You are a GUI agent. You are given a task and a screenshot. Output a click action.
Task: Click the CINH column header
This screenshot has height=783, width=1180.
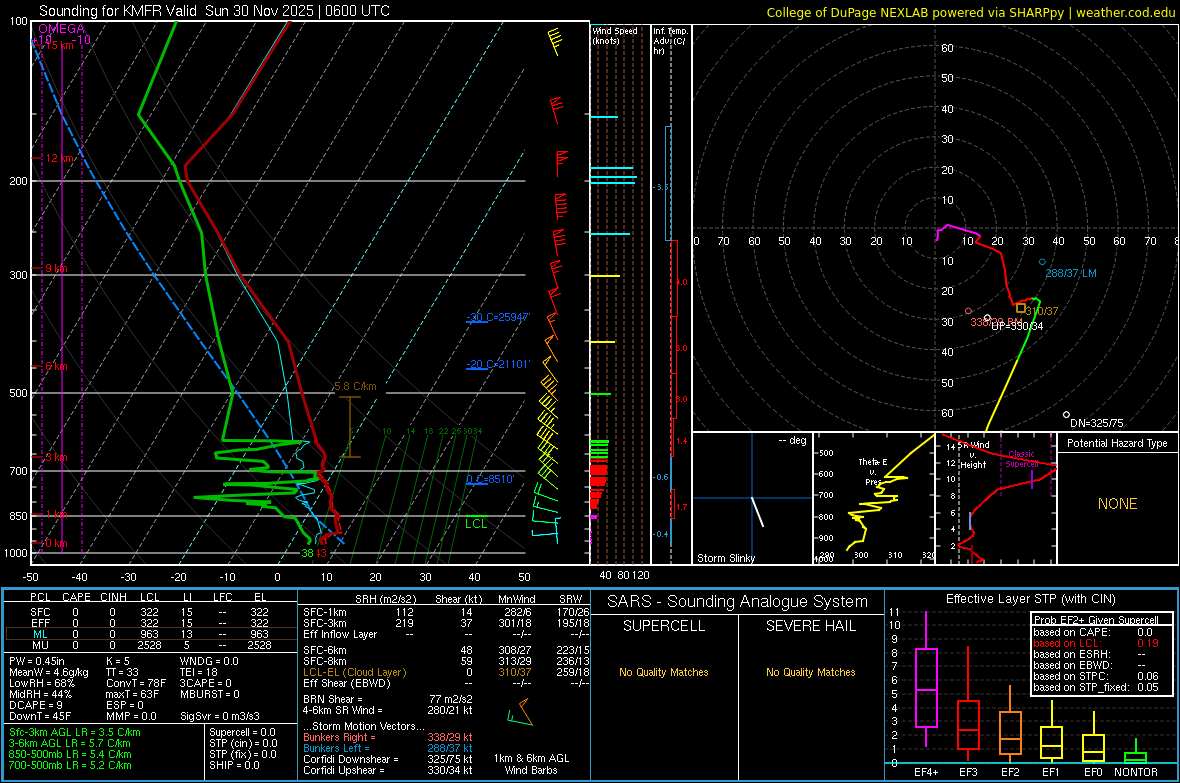pyautogui.click(x=114, y=597)
